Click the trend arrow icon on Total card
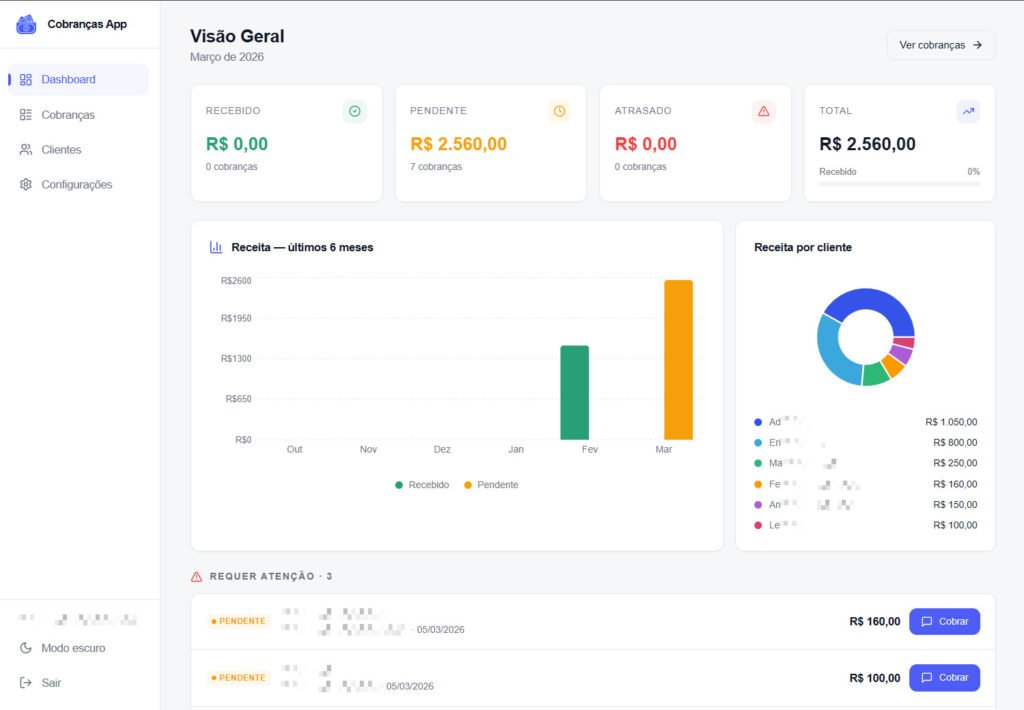Screen dimensions: 1024x710 (967, 111)
